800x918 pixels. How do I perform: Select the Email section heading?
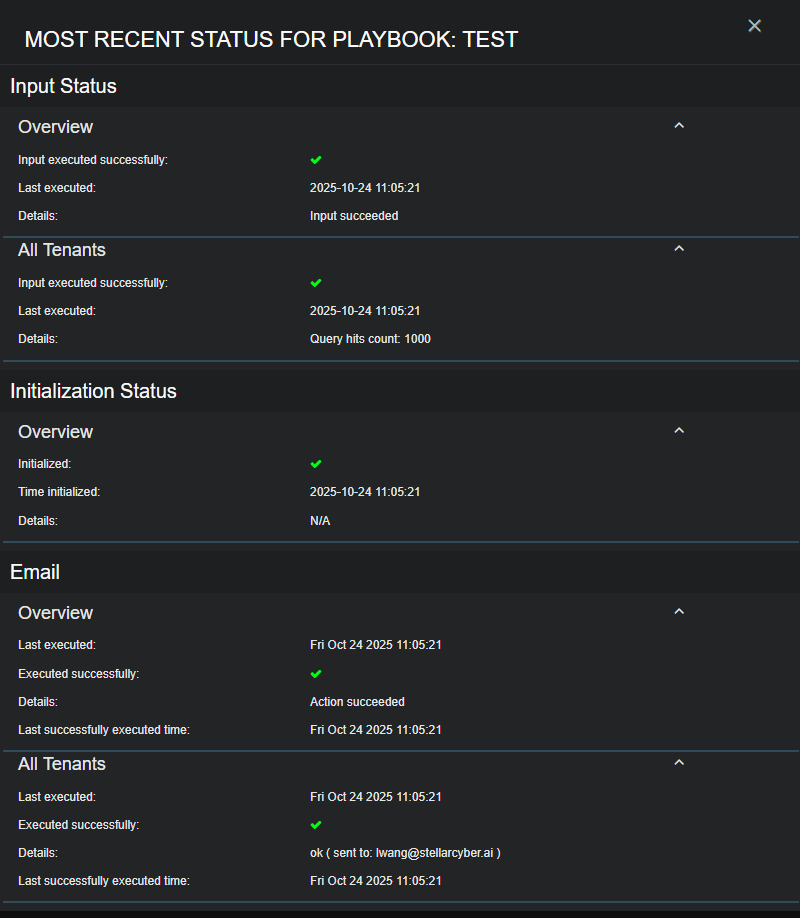pos(35,572)
